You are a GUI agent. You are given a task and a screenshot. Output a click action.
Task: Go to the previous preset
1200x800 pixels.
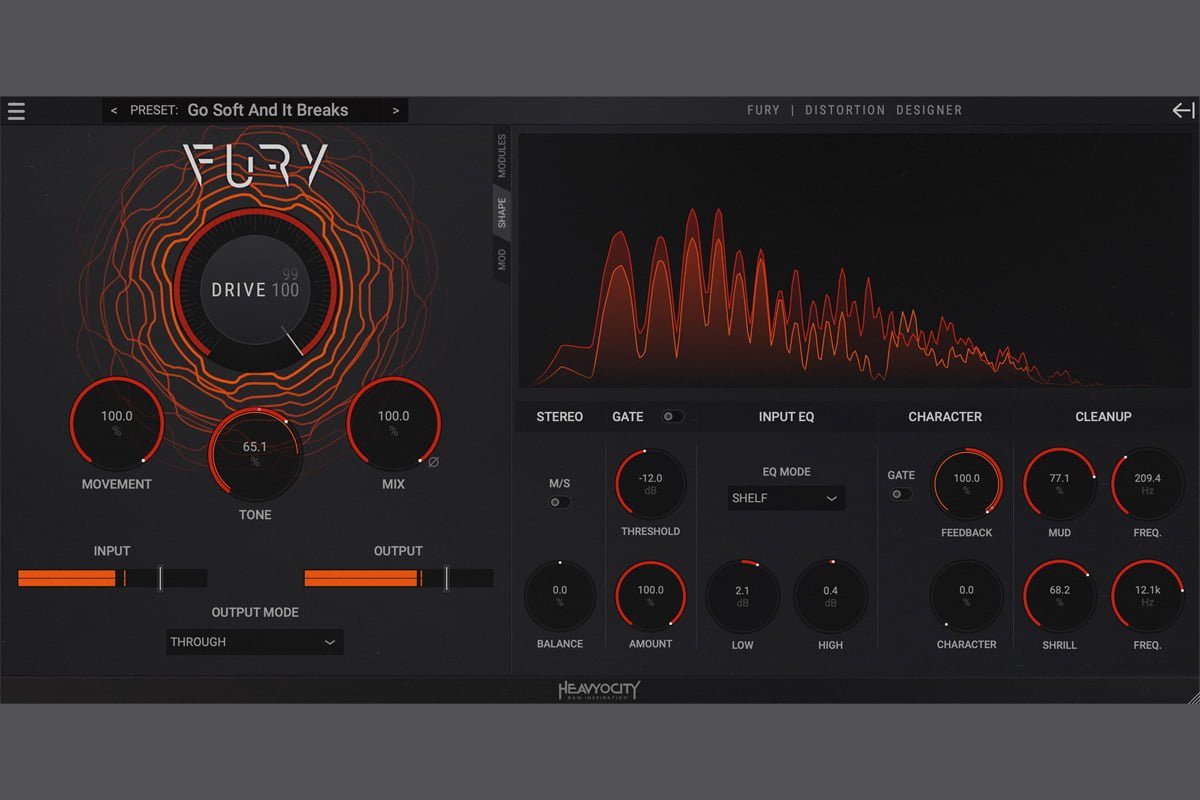click(114, 111)
